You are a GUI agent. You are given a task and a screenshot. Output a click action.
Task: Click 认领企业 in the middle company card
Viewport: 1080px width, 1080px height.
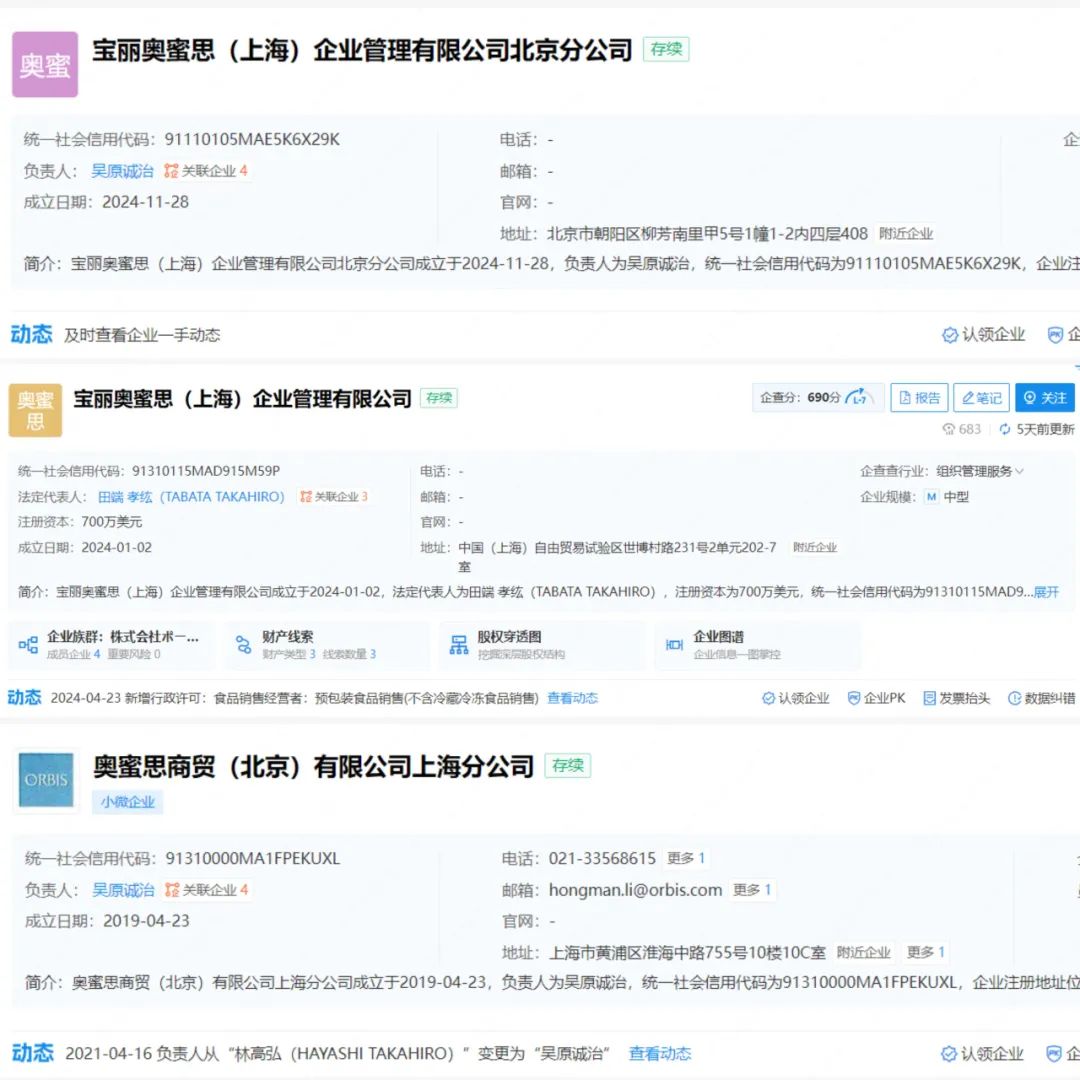(795, 698)
